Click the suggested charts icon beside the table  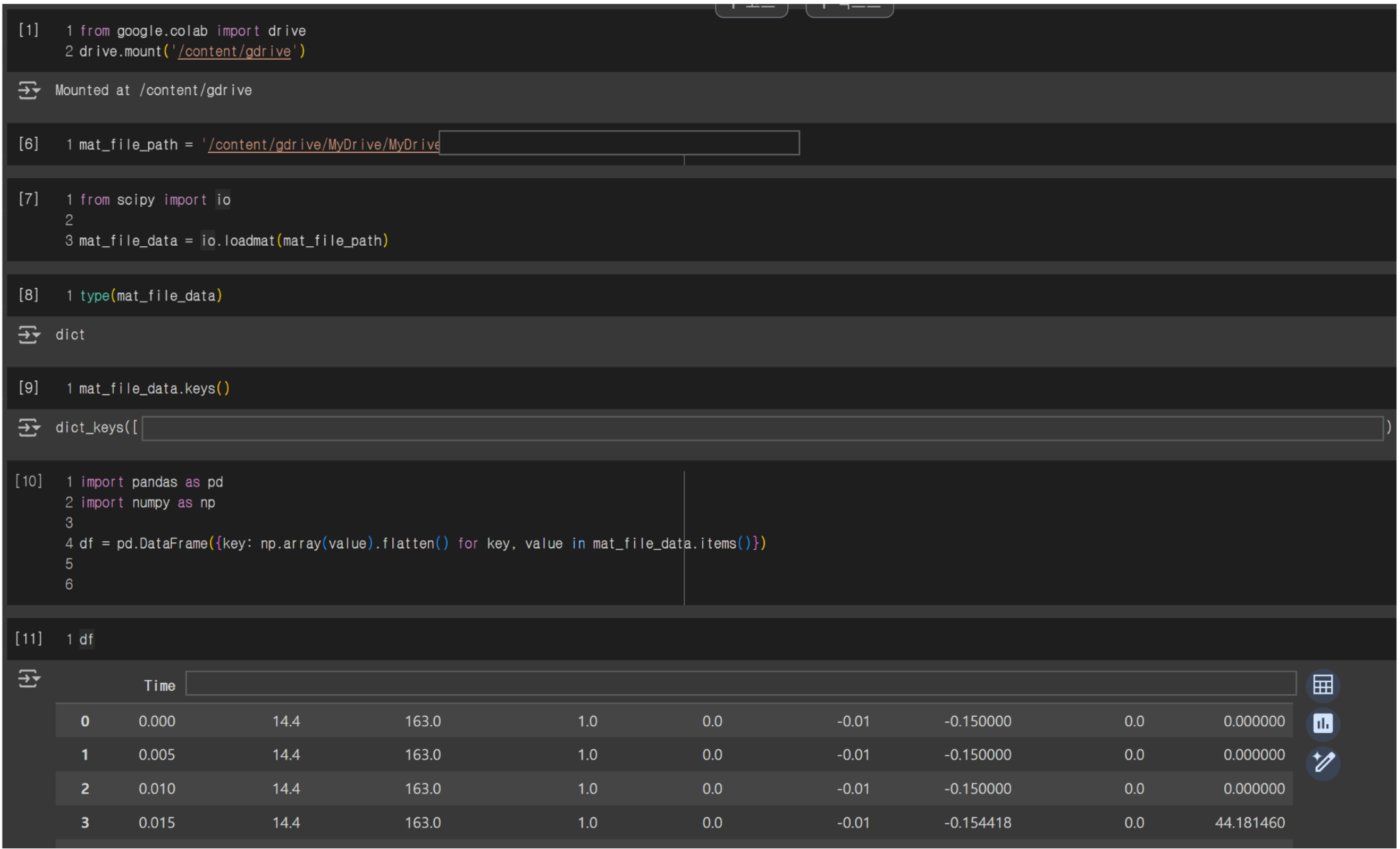pos(1322,724)
